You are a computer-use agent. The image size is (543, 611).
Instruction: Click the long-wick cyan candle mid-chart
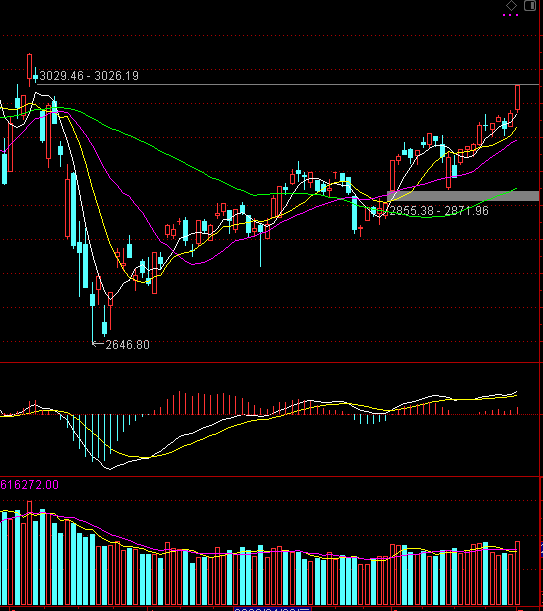click(260, 244)
